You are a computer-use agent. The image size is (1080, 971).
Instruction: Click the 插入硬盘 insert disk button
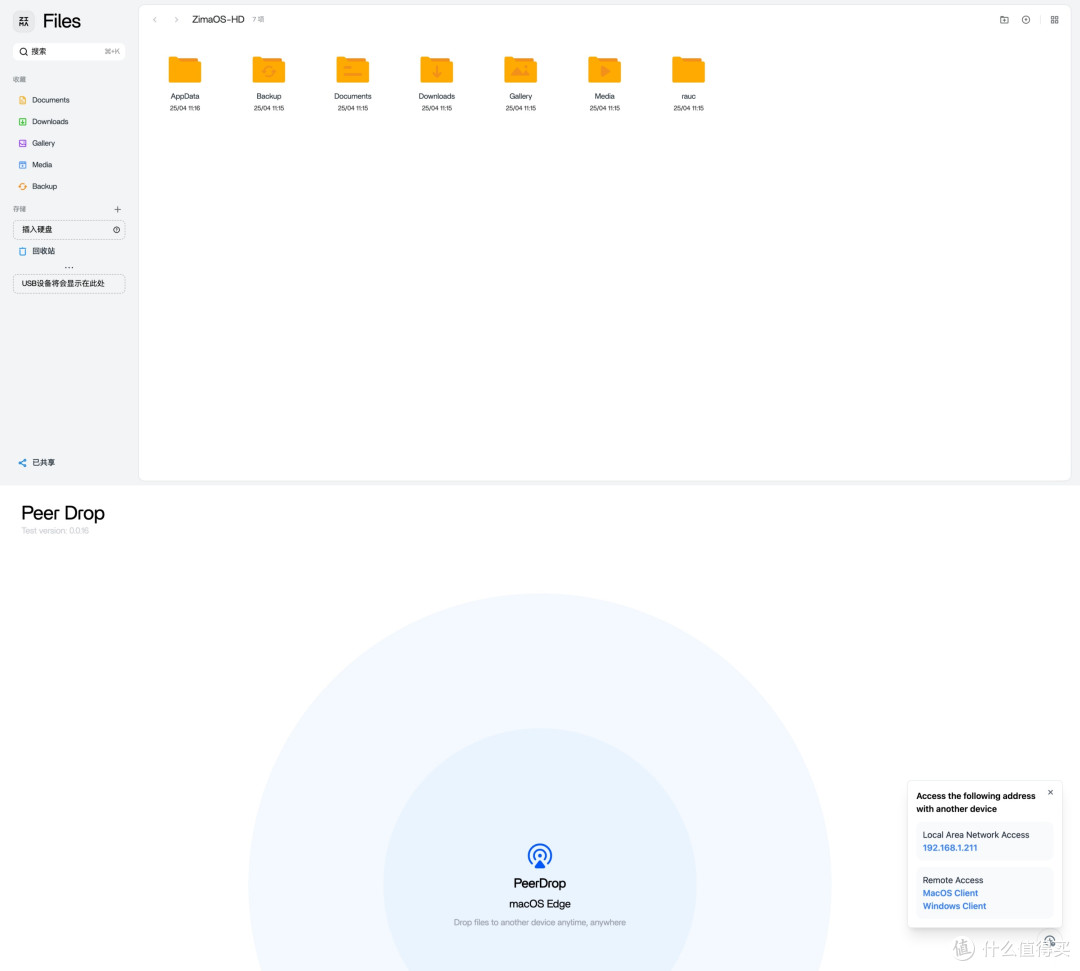tap(69, 229)
